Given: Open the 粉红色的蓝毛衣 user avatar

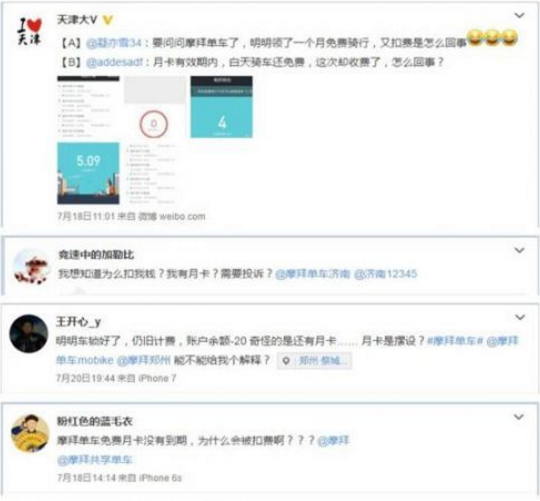Looking at the screenshot, I should pos(30,433).
